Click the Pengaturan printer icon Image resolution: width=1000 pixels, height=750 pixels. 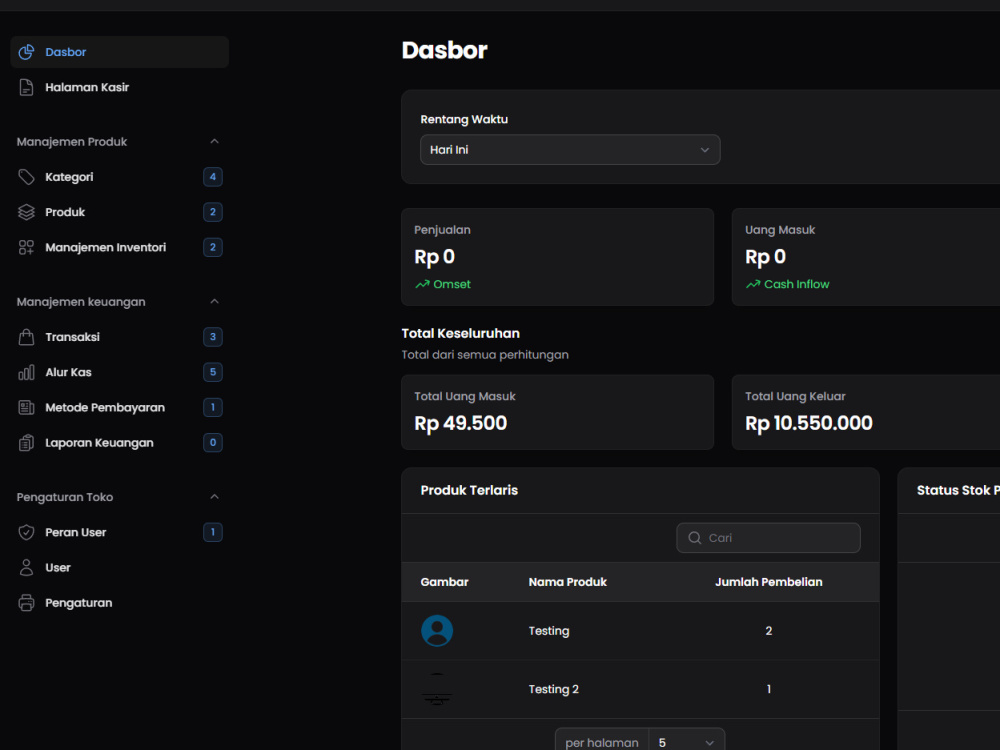(26, 603)
